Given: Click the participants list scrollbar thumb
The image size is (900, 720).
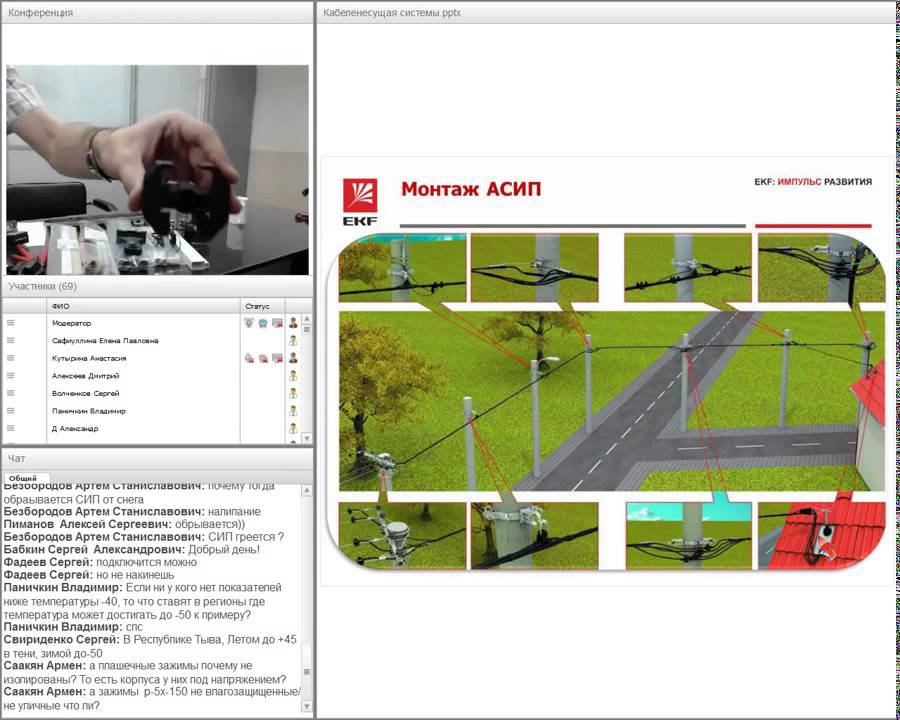Looking at the screenshot, I should [x=307, y=330].
